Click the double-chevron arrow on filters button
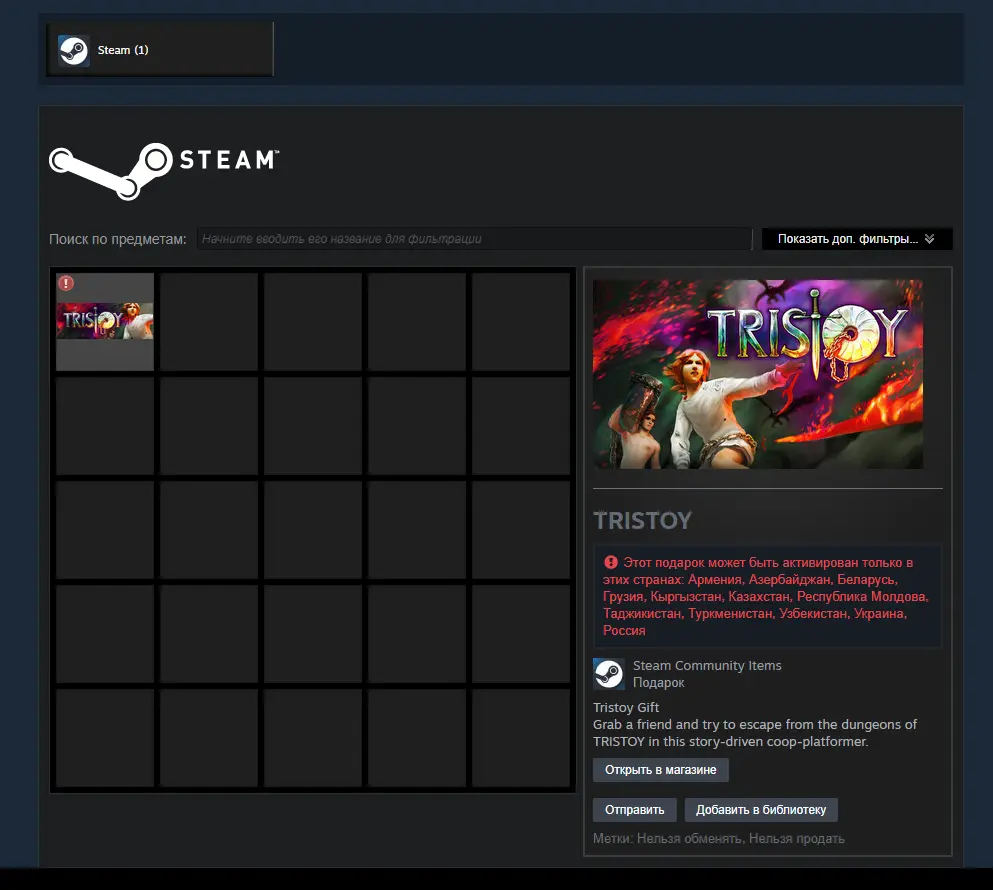Screen dimensions: 993x890 [x=929, y=239]
